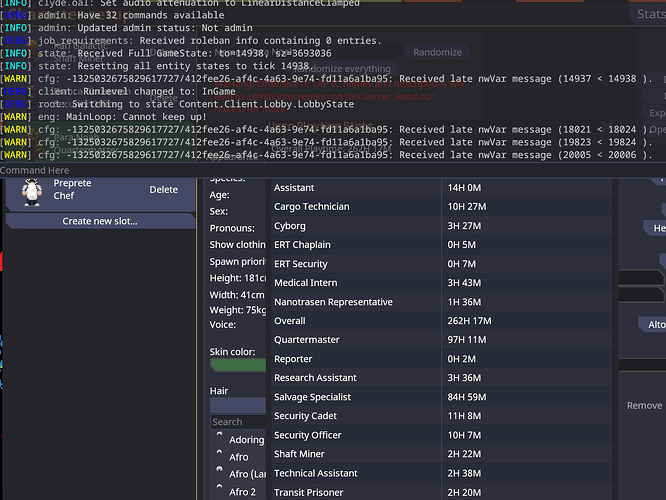Select the Preprete Chef character sprite

(x=32, y=192)
